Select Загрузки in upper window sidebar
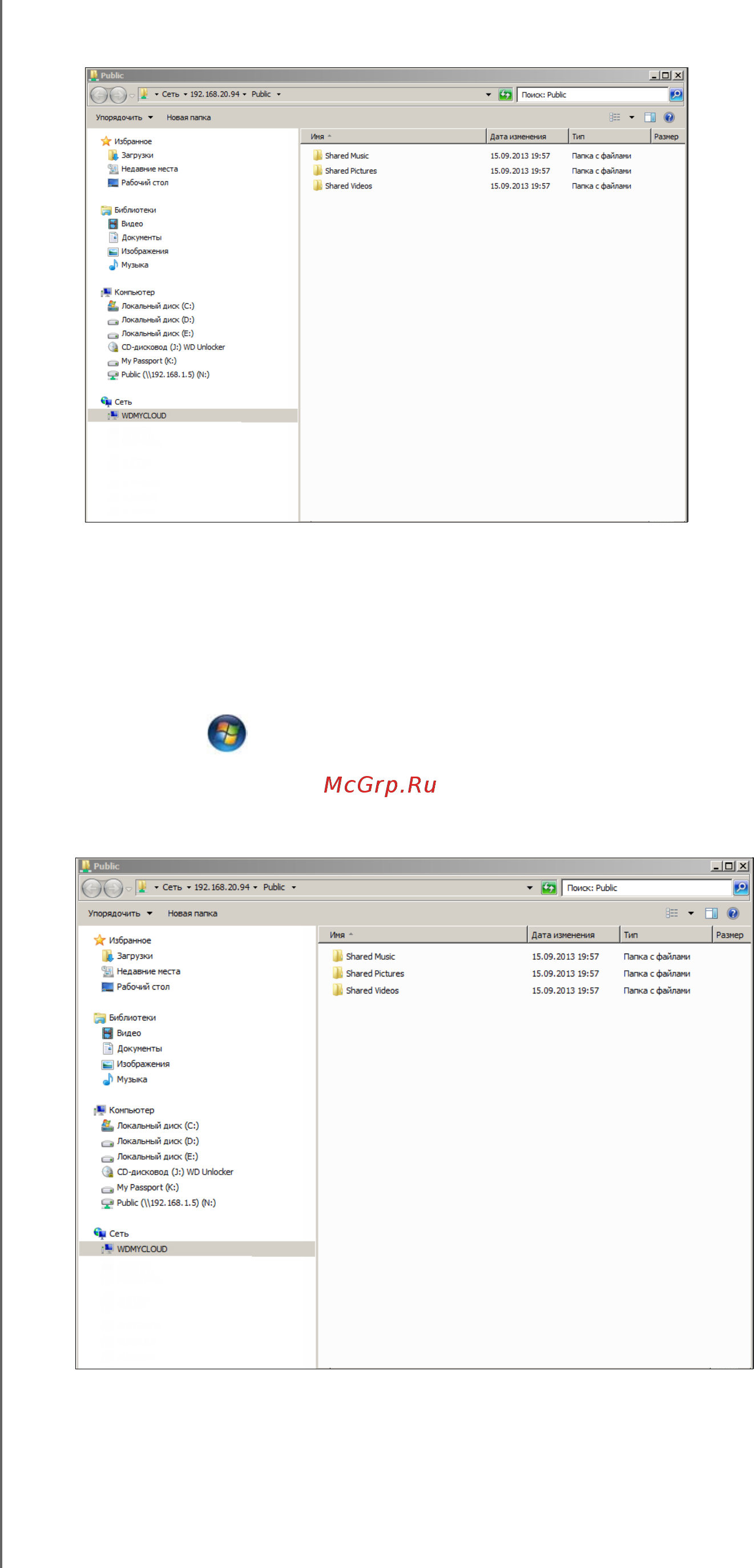Viewport: 754px width, 1568px height. pos(131,155)
